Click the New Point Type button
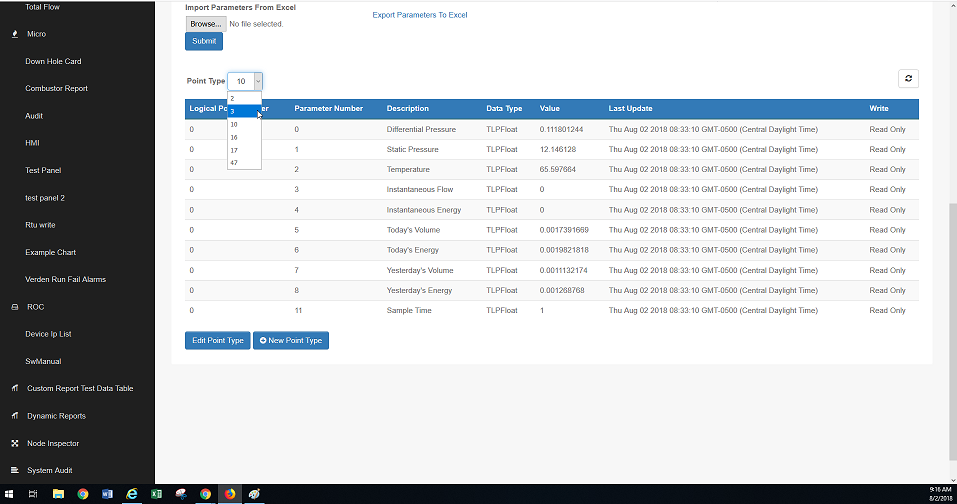 (x=290, y=341)
